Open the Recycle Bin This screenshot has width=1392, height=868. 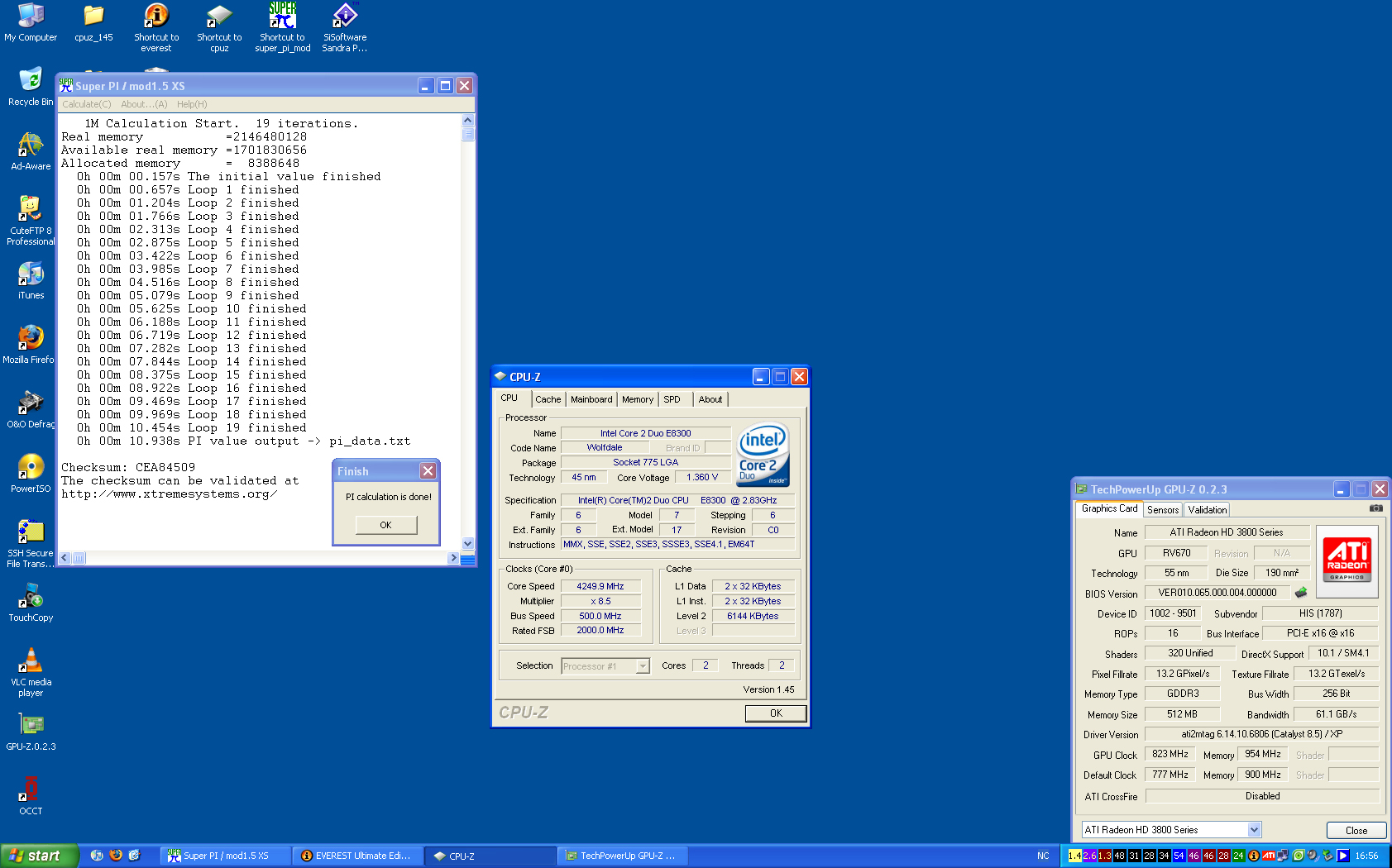31,87
